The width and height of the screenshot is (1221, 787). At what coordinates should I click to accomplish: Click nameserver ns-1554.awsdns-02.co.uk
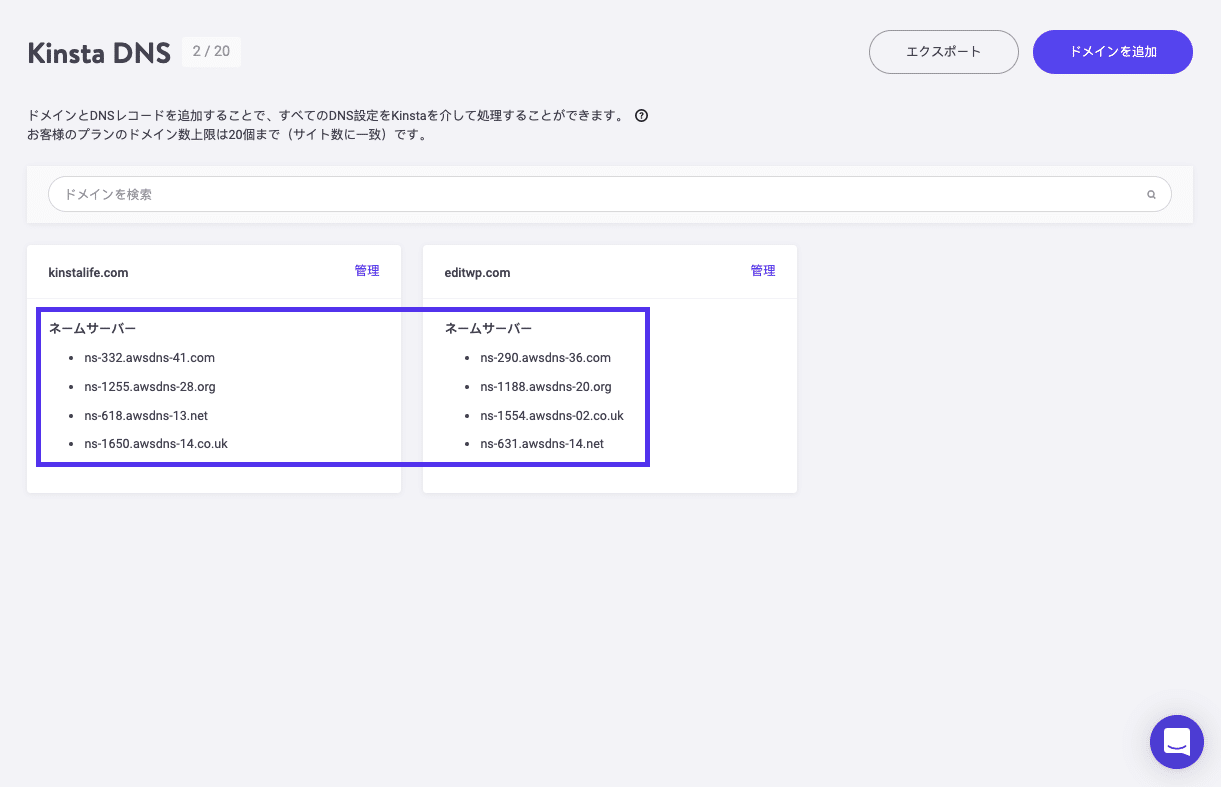[551, 415]
